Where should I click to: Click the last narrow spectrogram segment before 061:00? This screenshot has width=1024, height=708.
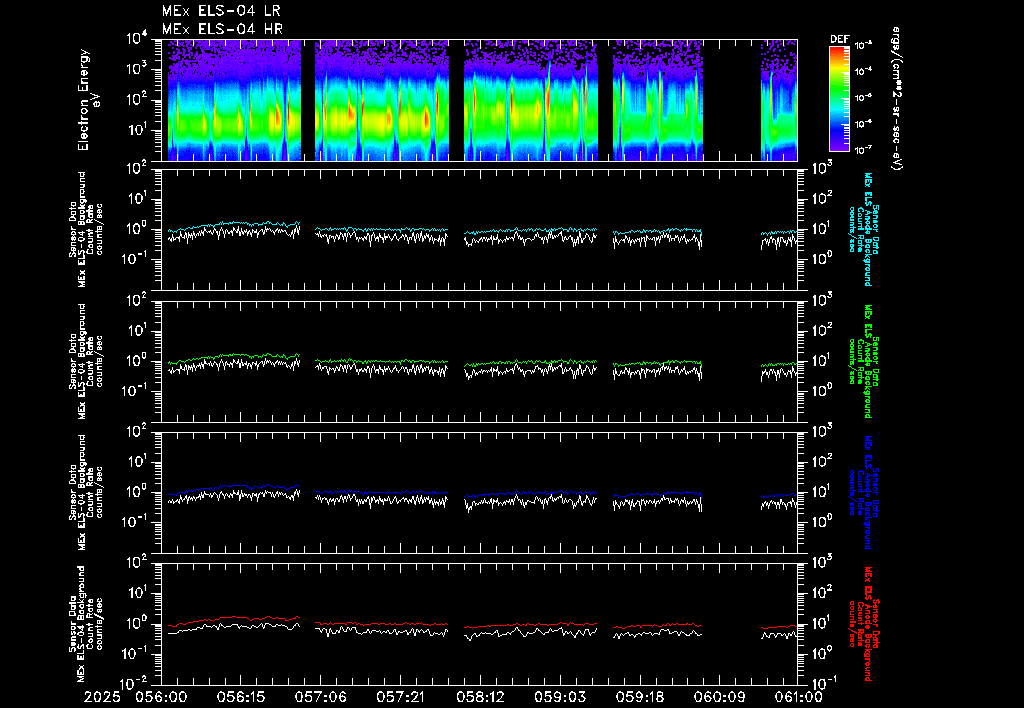pos(779,100)
